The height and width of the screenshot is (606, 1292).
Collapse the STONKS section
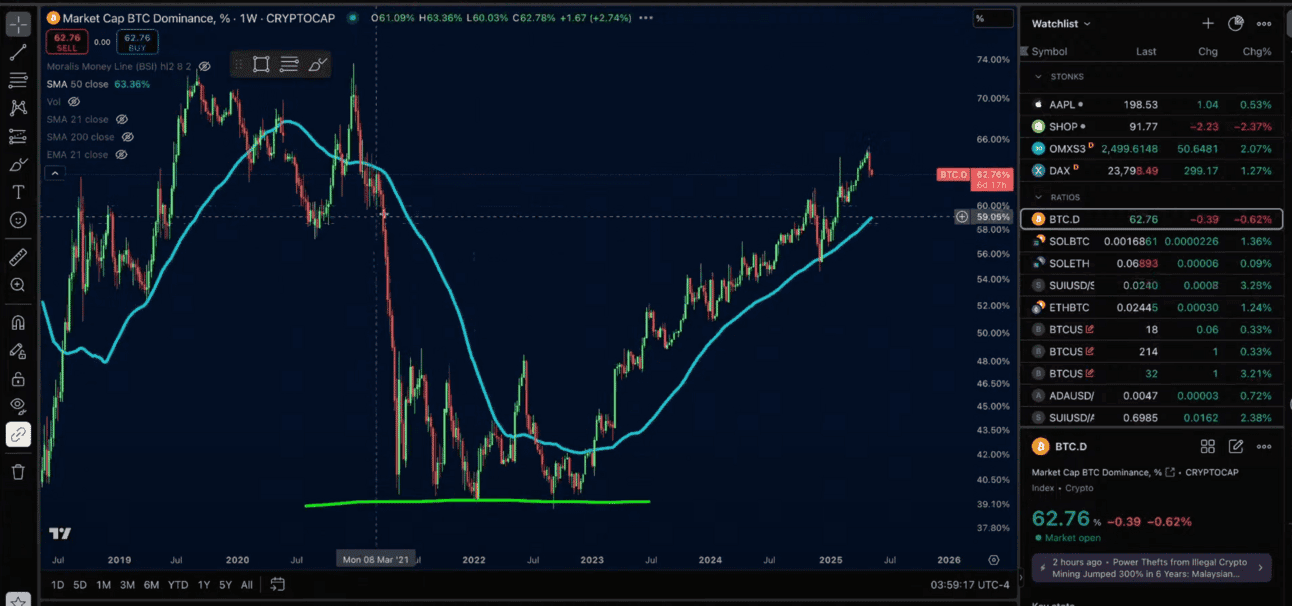pyautogui.click(x=1038, y=76)
